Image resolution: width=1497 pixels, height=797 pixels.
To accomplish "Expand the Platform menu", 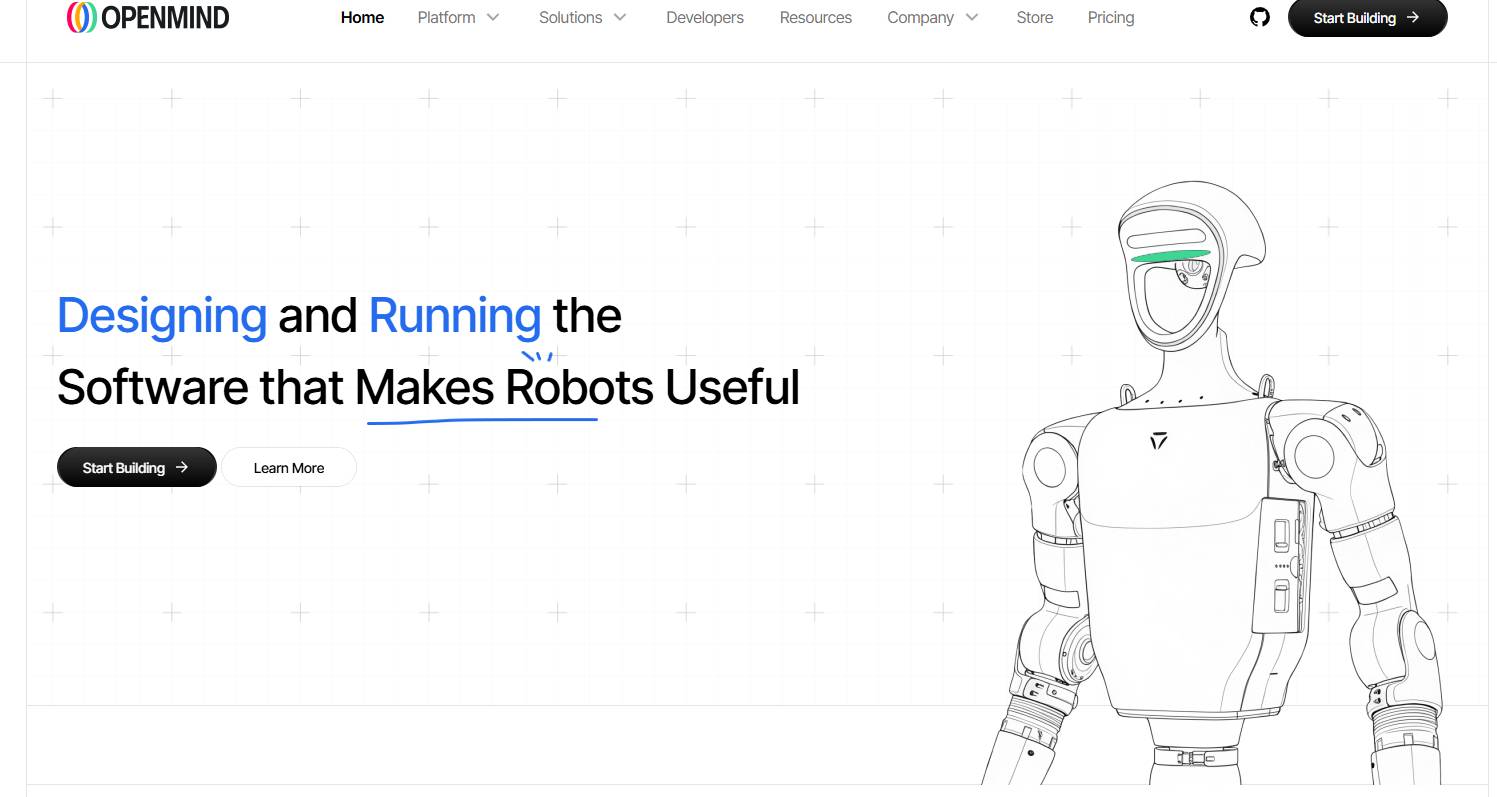I will [446, 17].
